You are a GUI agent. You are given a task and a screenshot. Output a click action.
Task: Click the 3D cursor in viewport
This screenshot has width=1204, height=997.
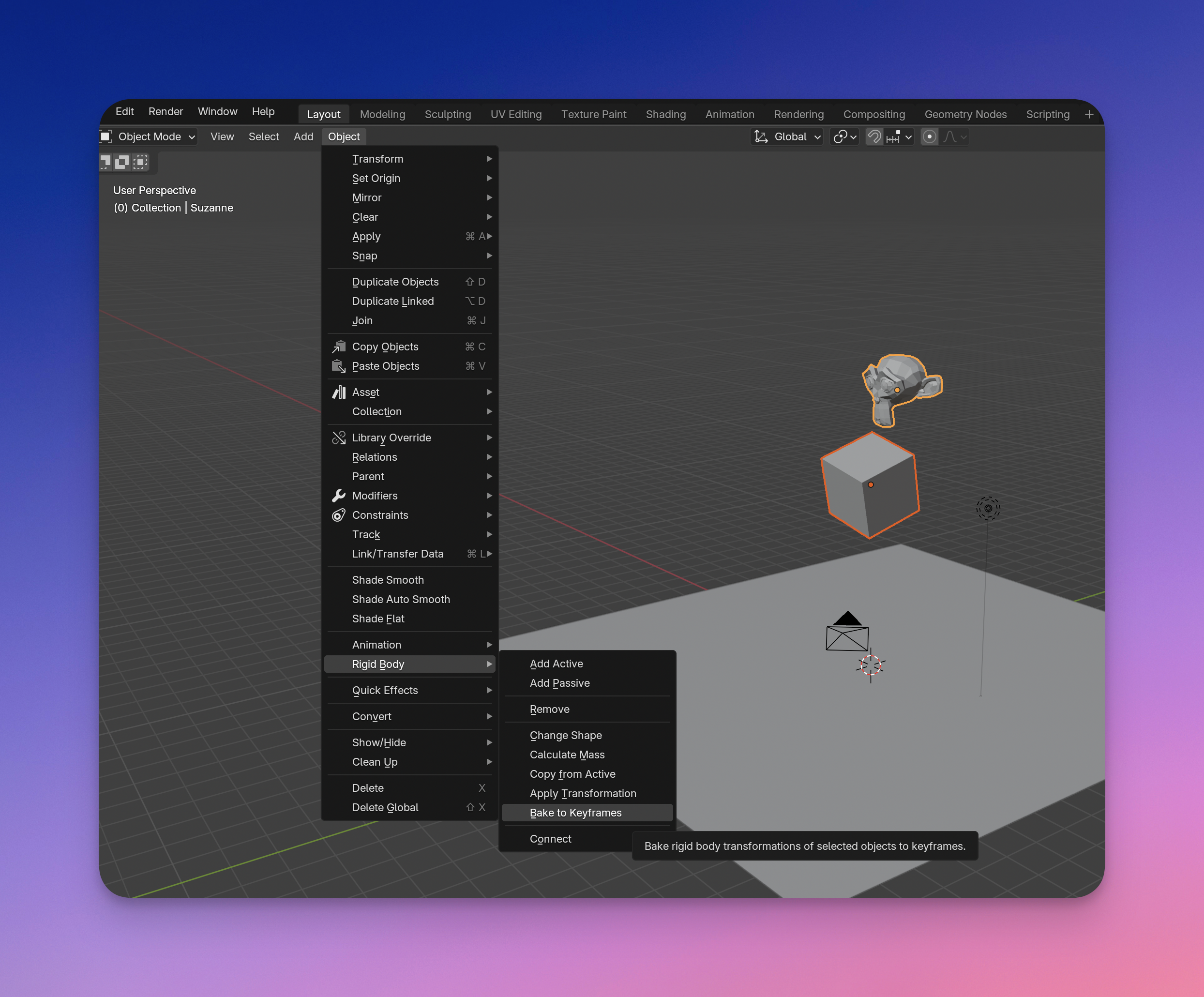pyautogui.click(x=870, y=665)
